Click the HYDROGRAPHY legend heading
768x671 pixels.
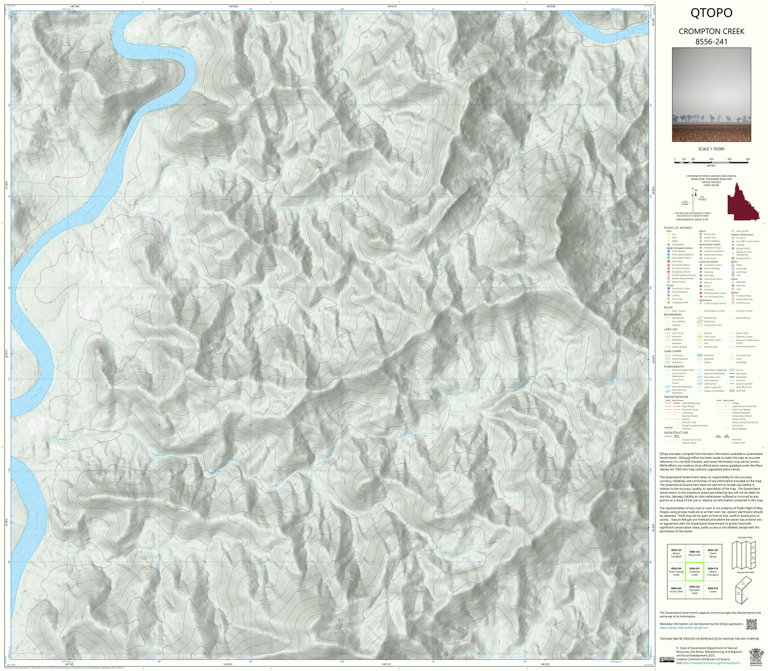[x=674, y=366]
